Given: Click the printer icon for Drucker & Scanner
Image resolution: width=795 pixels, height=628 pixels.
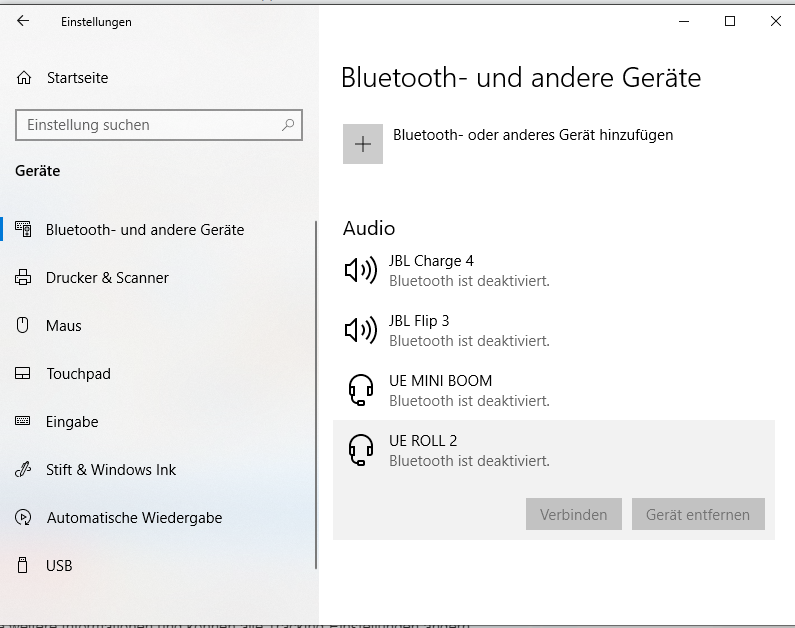Looking at the screenshot, I should 23,277.
